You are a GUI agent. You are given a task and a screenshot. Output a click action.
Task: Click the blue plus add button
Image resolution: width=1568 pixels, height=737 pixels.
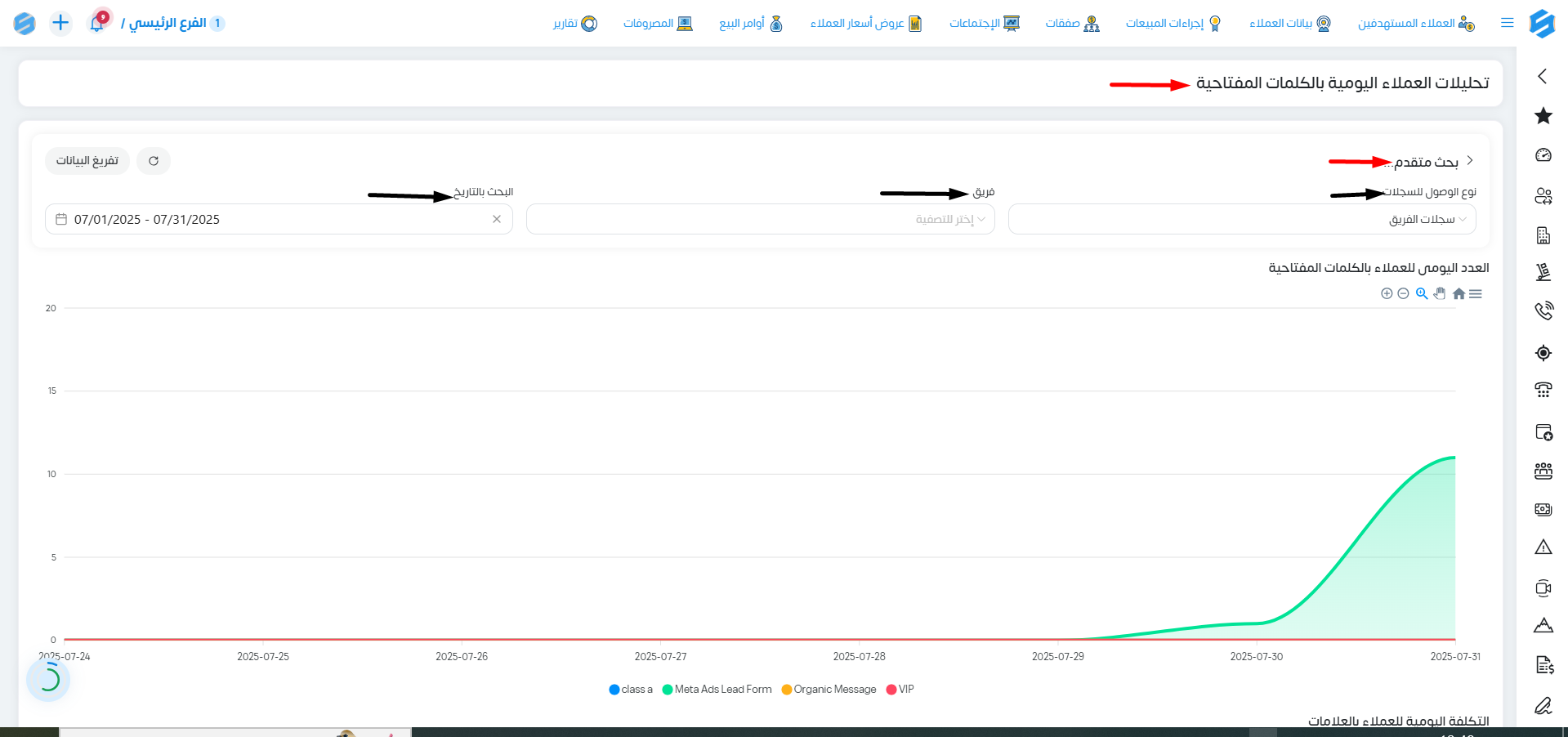pos(60,23)
